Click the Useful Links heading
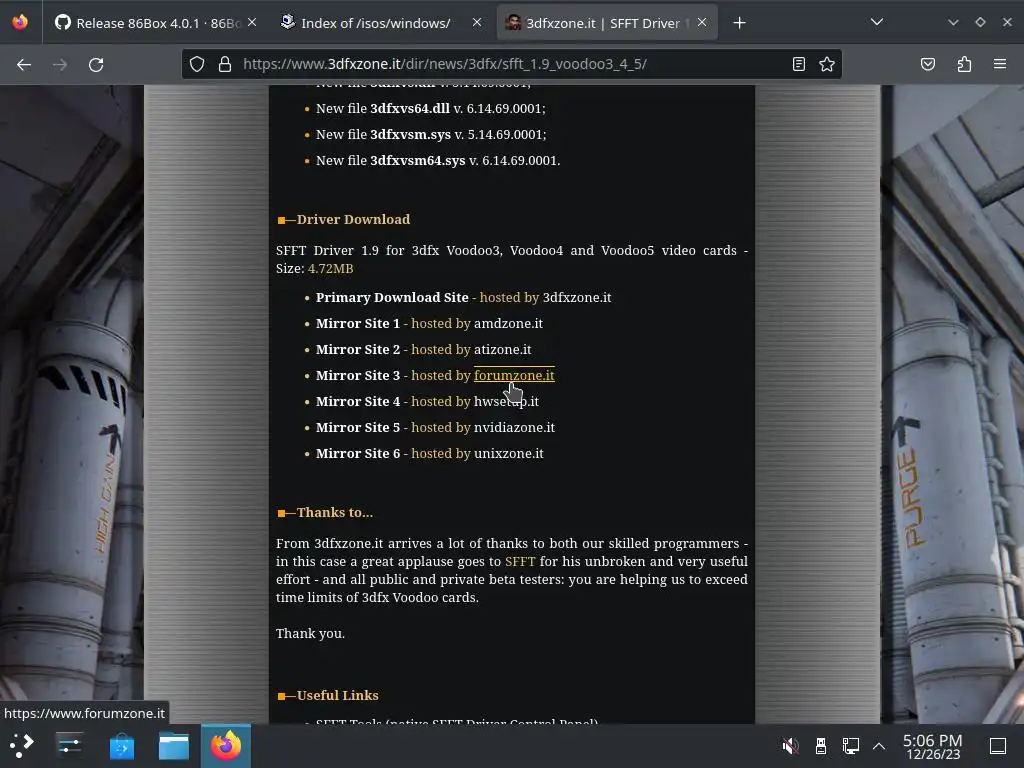 coord(337,696)
